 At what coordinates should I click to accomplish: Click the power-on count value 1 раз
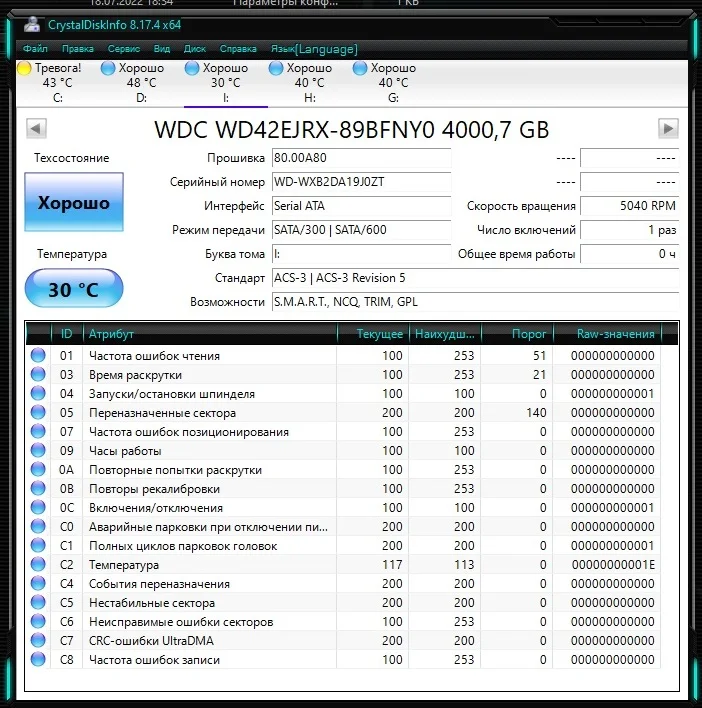[629, 230]
